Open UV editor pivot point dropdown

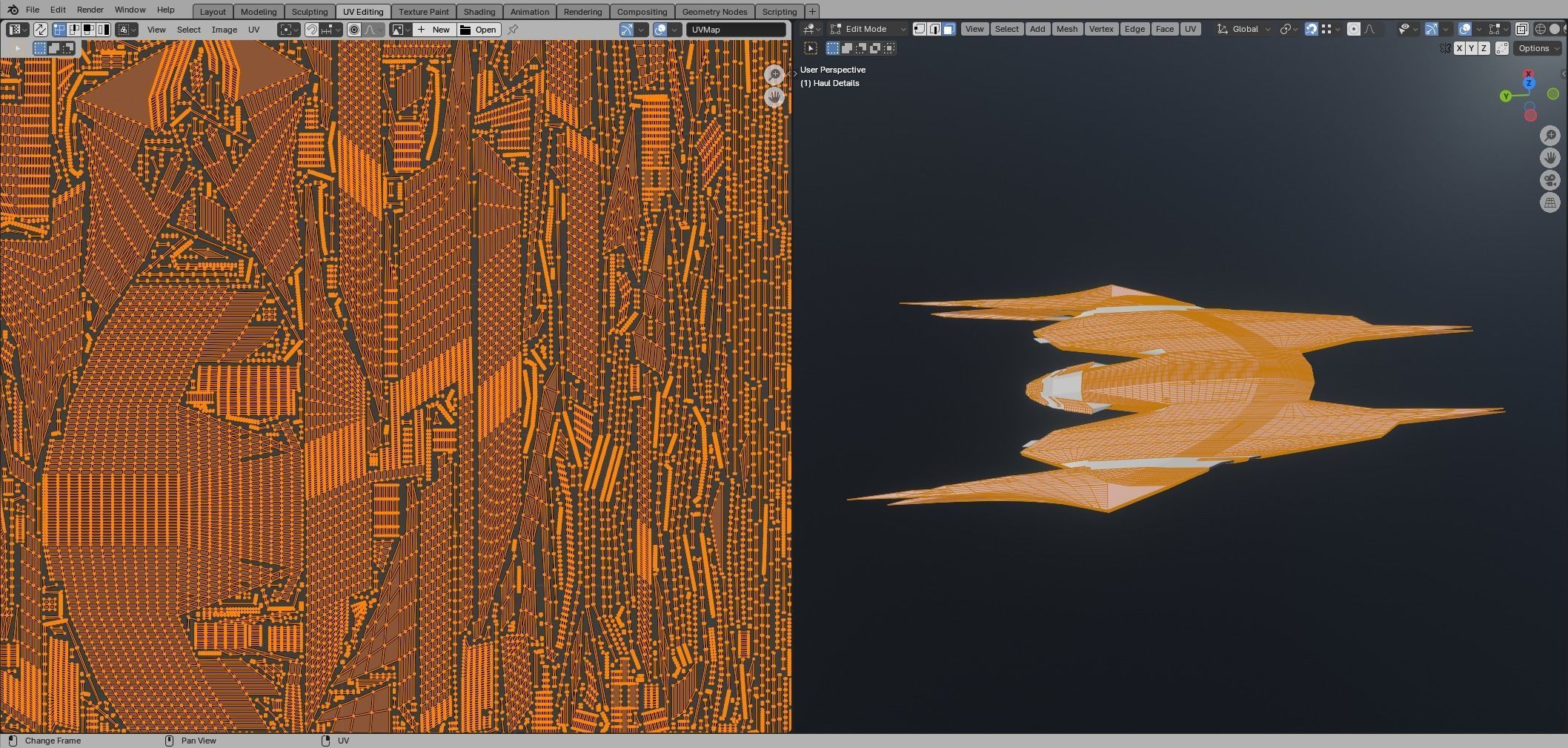(289, 30)
